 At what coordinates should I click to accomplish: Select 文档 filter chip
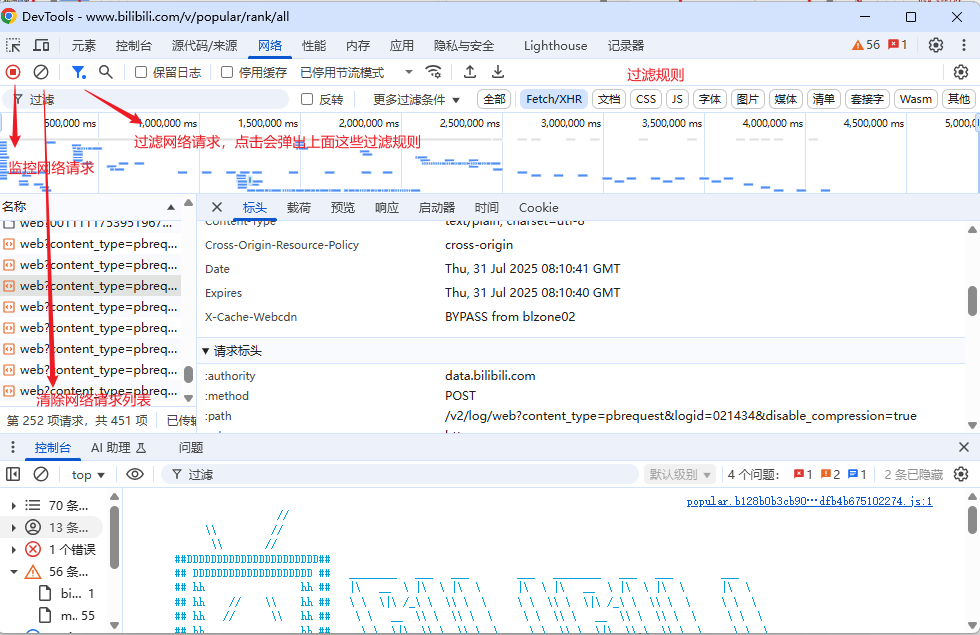tap(609, 99)
